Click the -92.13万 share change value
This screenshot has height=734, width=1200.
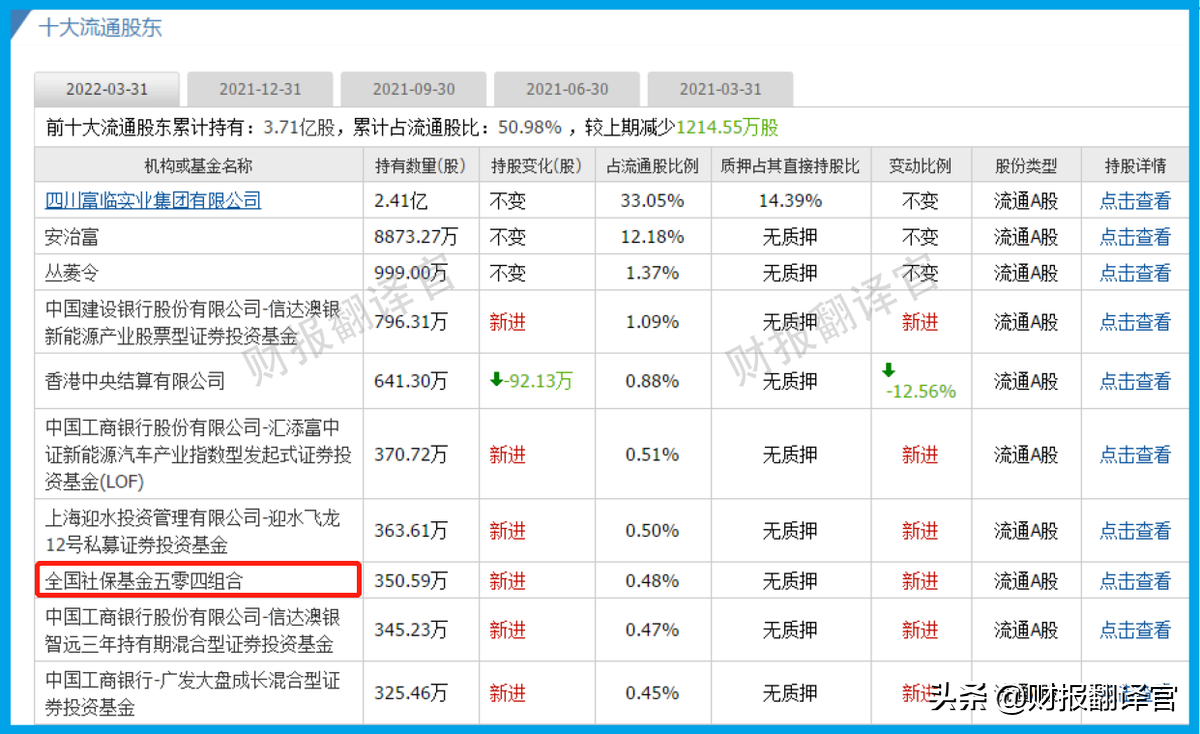pos(539,381)
